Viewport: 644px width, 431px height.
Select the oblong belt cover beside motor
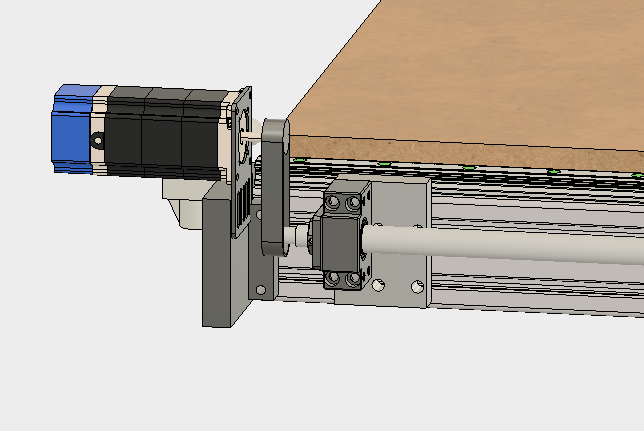(x=274, y=190)
